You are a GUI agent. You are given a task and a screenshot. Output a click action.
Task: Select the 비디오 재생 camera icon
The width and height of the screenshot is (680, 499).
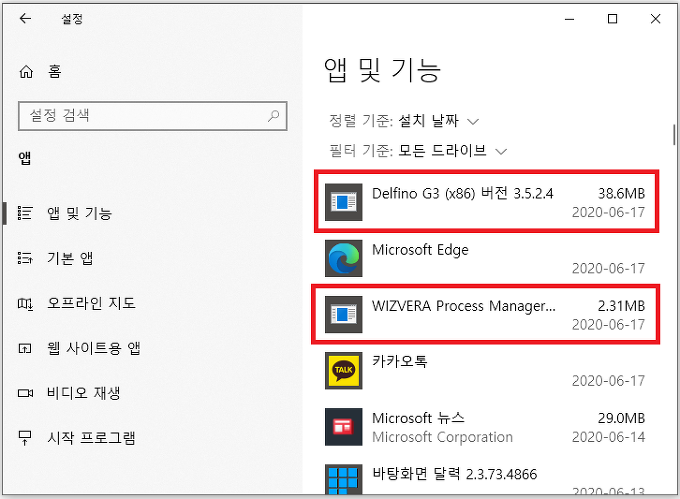[25, 393]
